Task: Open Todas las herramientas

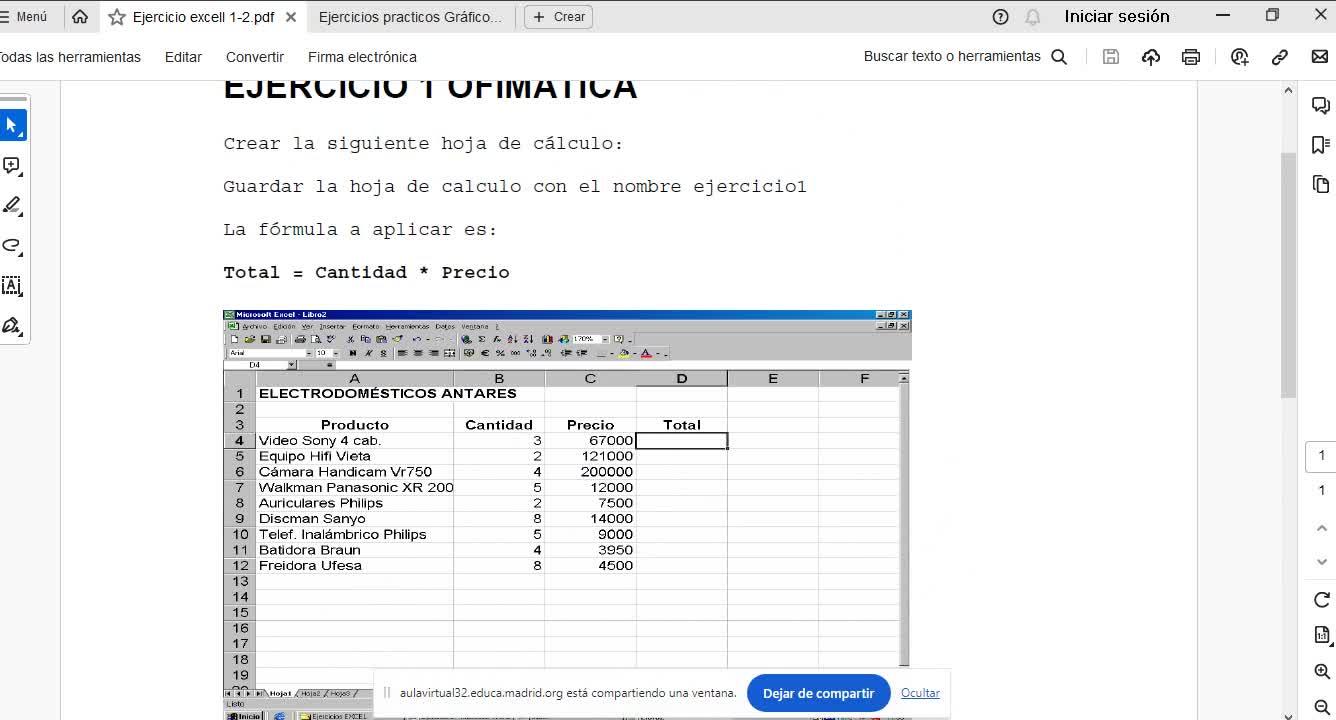Action: [68, 57]
